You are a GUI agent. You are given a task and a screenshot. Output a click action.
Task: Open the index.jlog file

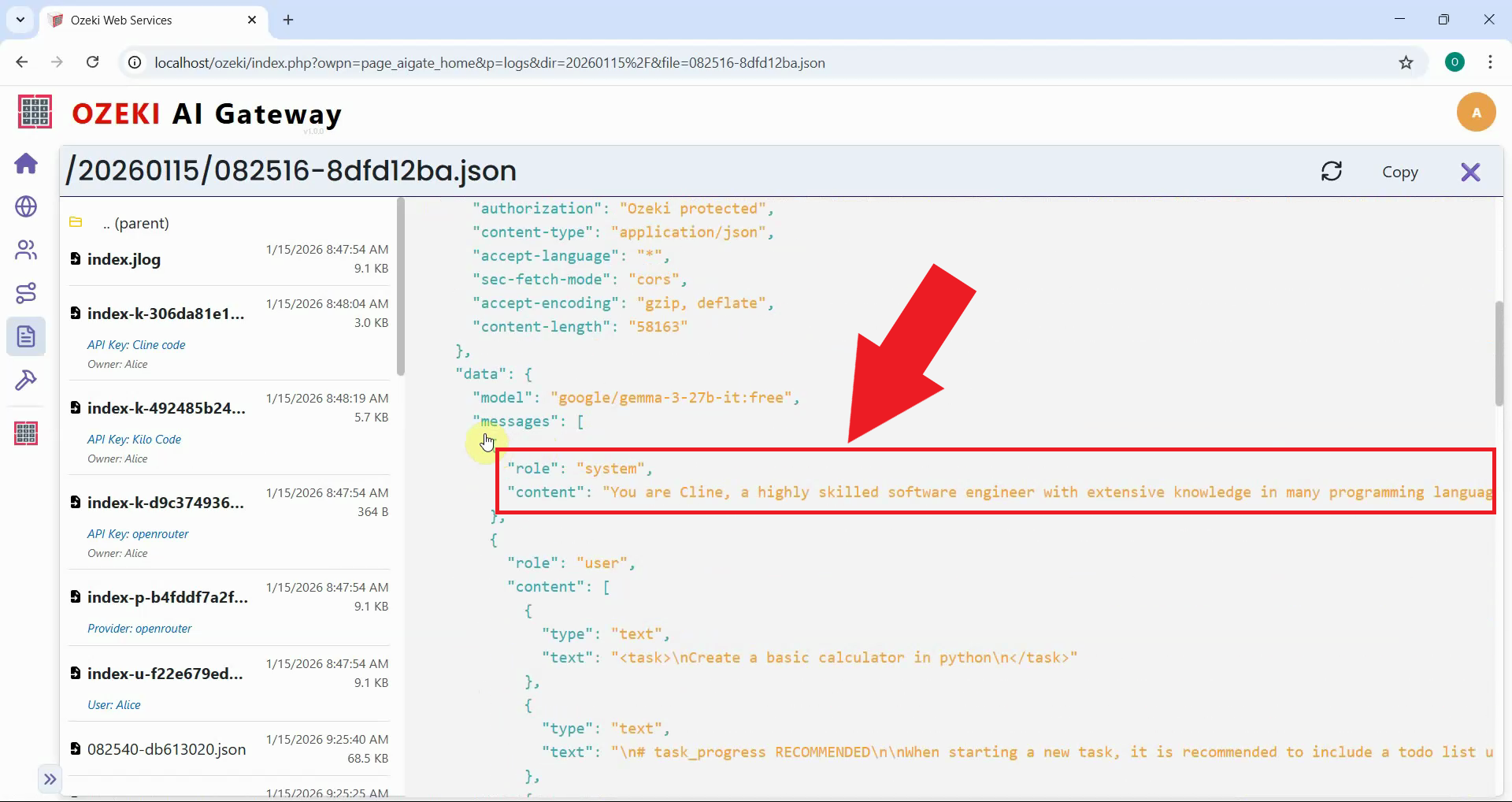pyautogui.click(x=124, y=259)
